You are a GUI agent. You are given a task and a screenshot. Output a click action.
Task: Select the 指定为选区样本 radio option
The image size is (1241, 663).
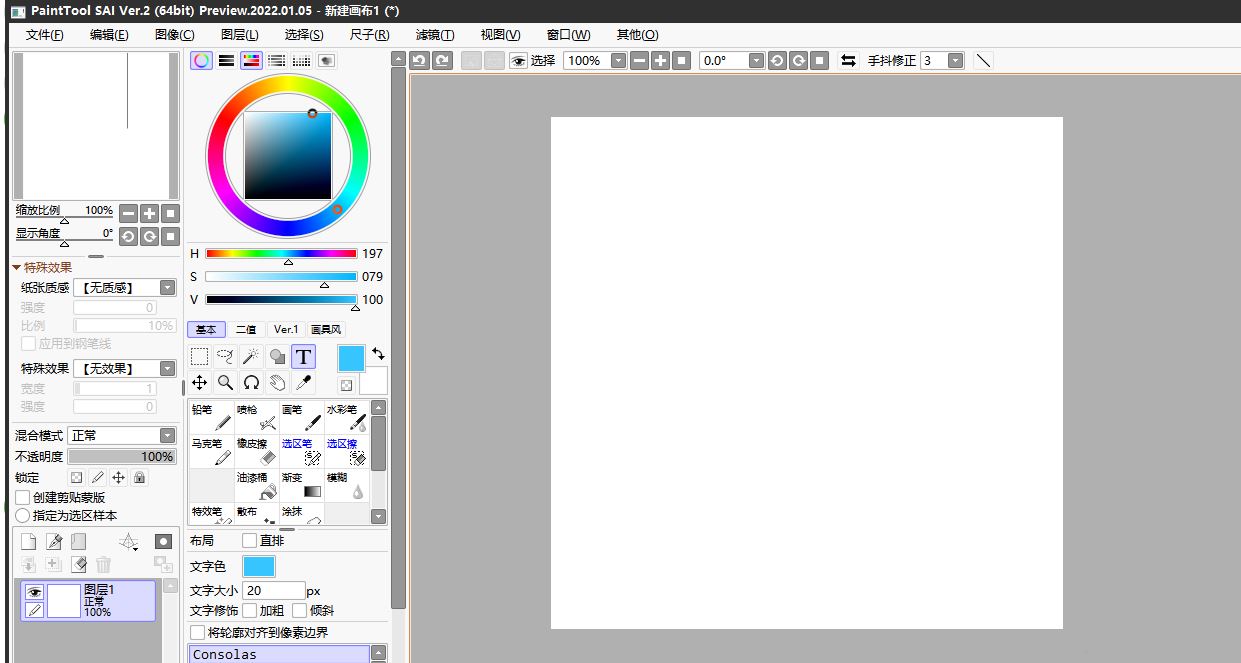(23, 516)
